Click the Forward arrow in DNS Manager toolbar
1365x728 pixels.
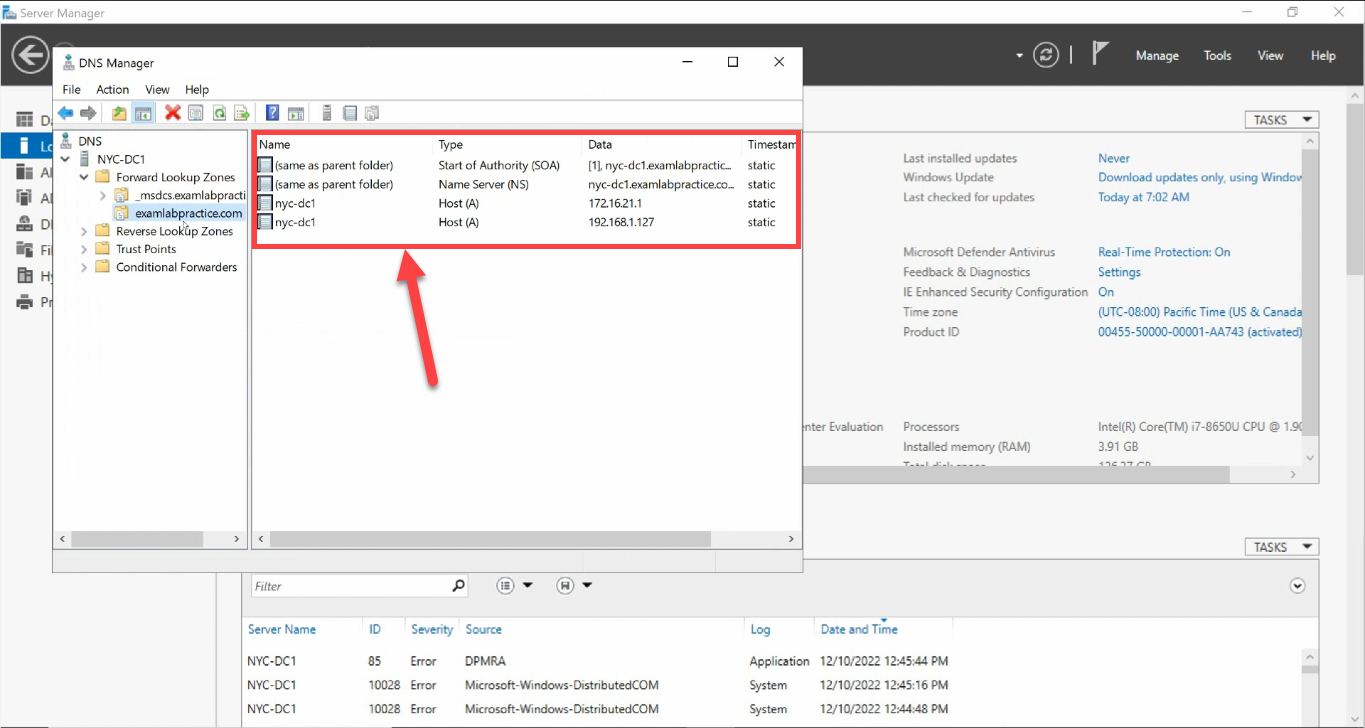point(88,113)
